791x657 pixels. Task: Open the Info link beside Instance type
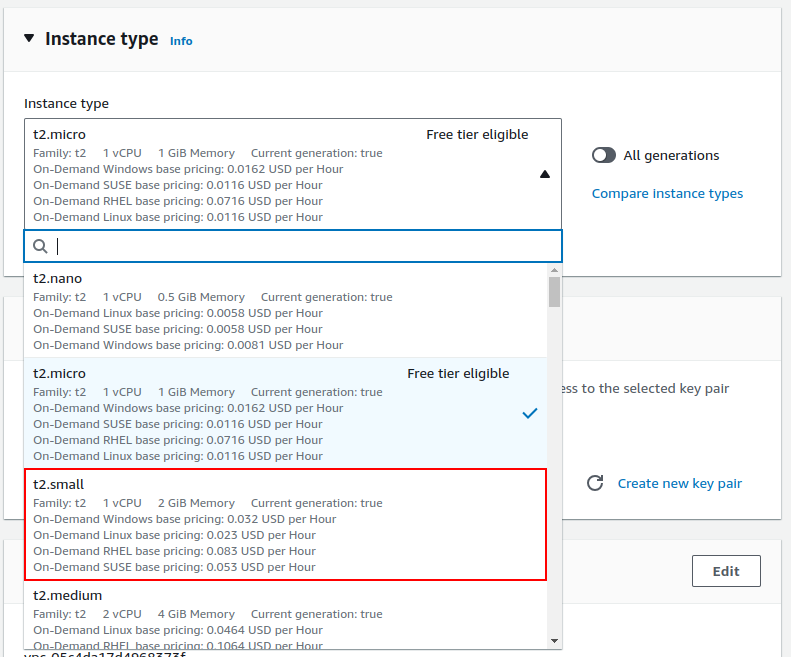[x=181, y=41]
